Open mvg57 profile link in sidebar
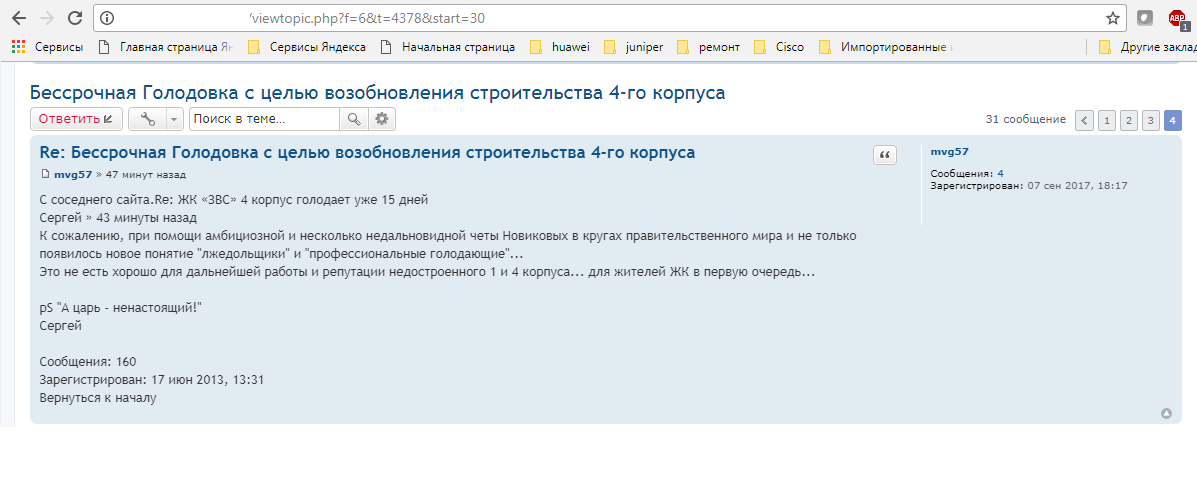Screen dimensions: 1197x480 pos(949,152)
